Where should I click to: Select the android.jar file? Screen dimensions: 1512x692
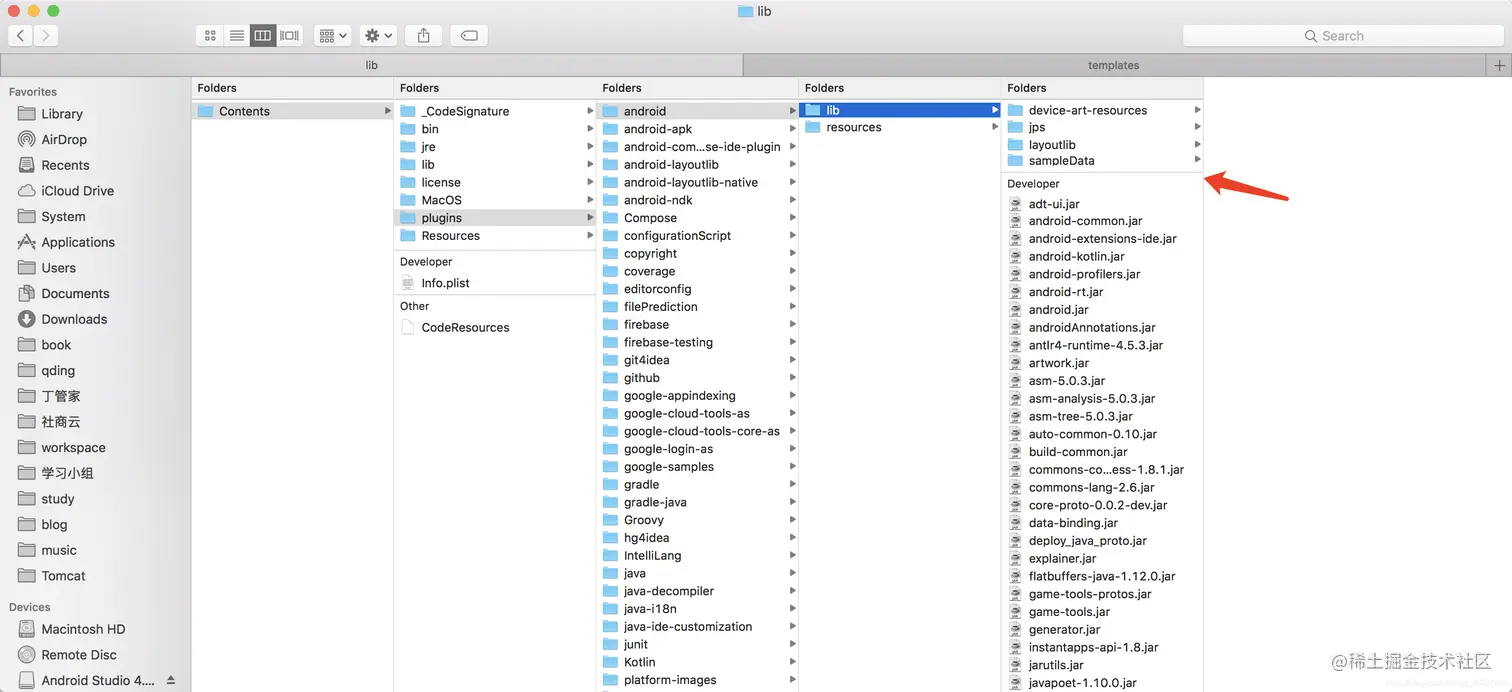tap(1102, 310)
